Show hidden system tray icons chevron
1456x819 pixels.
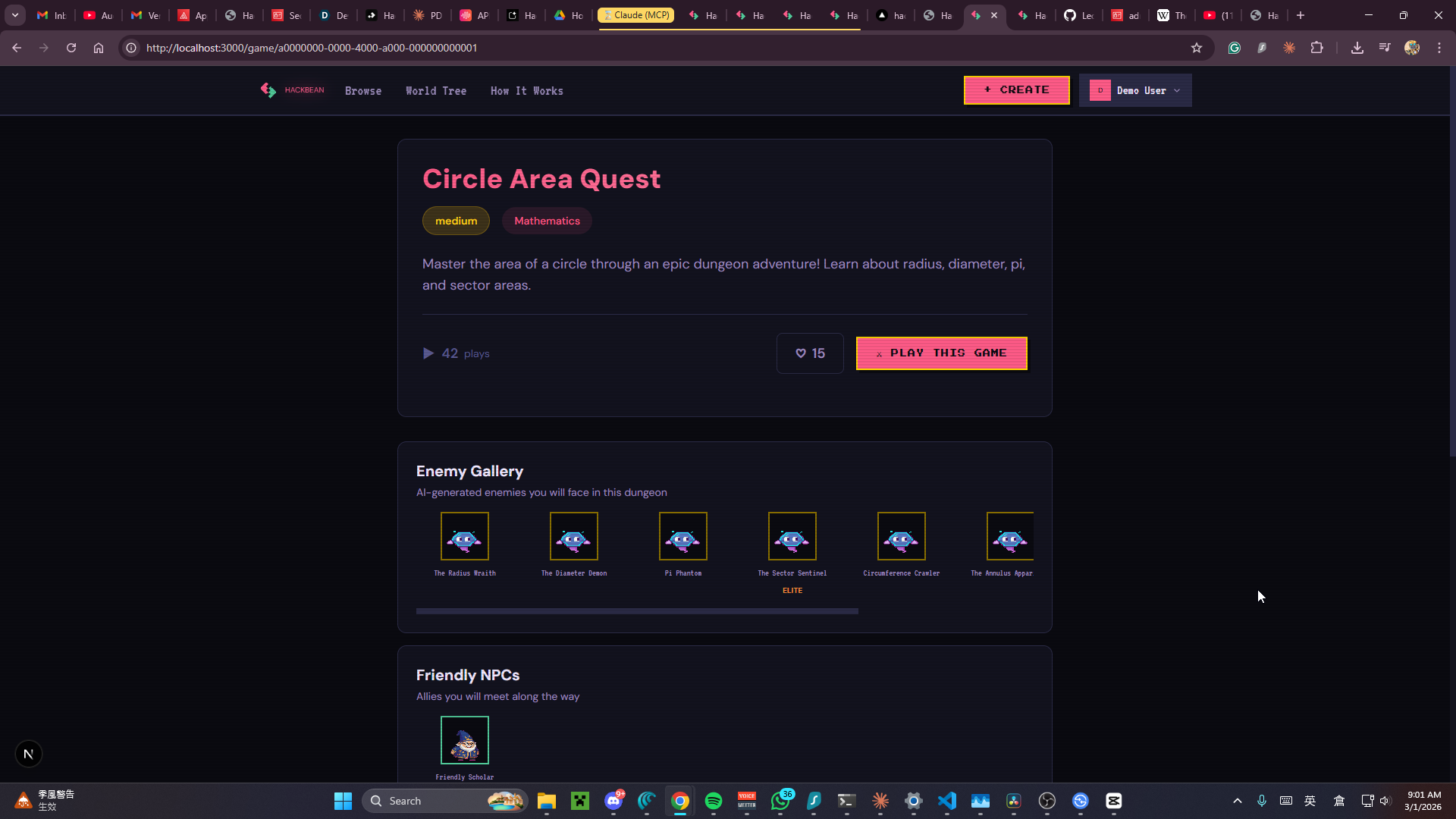click(x=1238, y=801)
